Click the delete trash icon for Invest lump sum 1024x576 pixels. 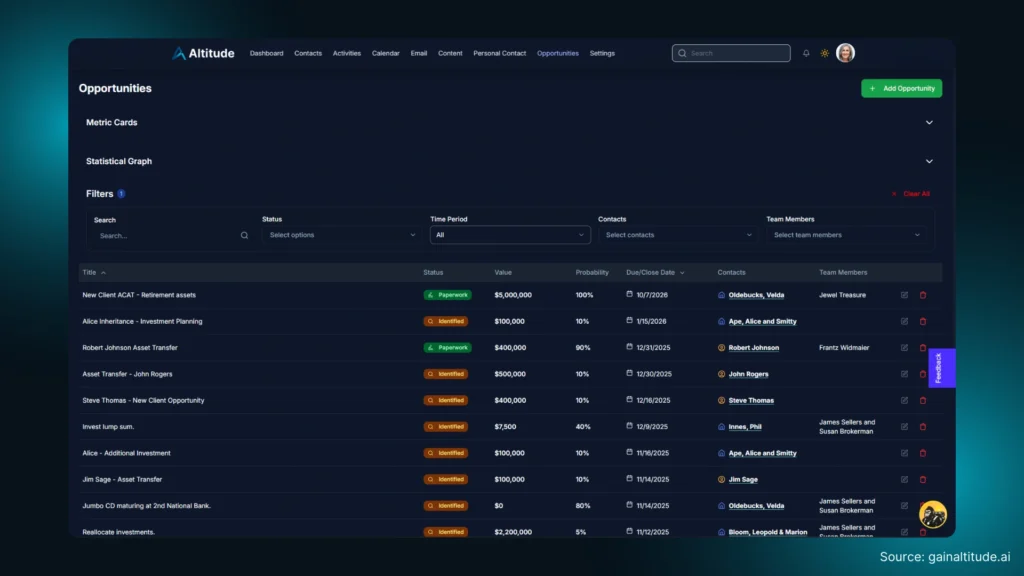(x=922, y=426)
